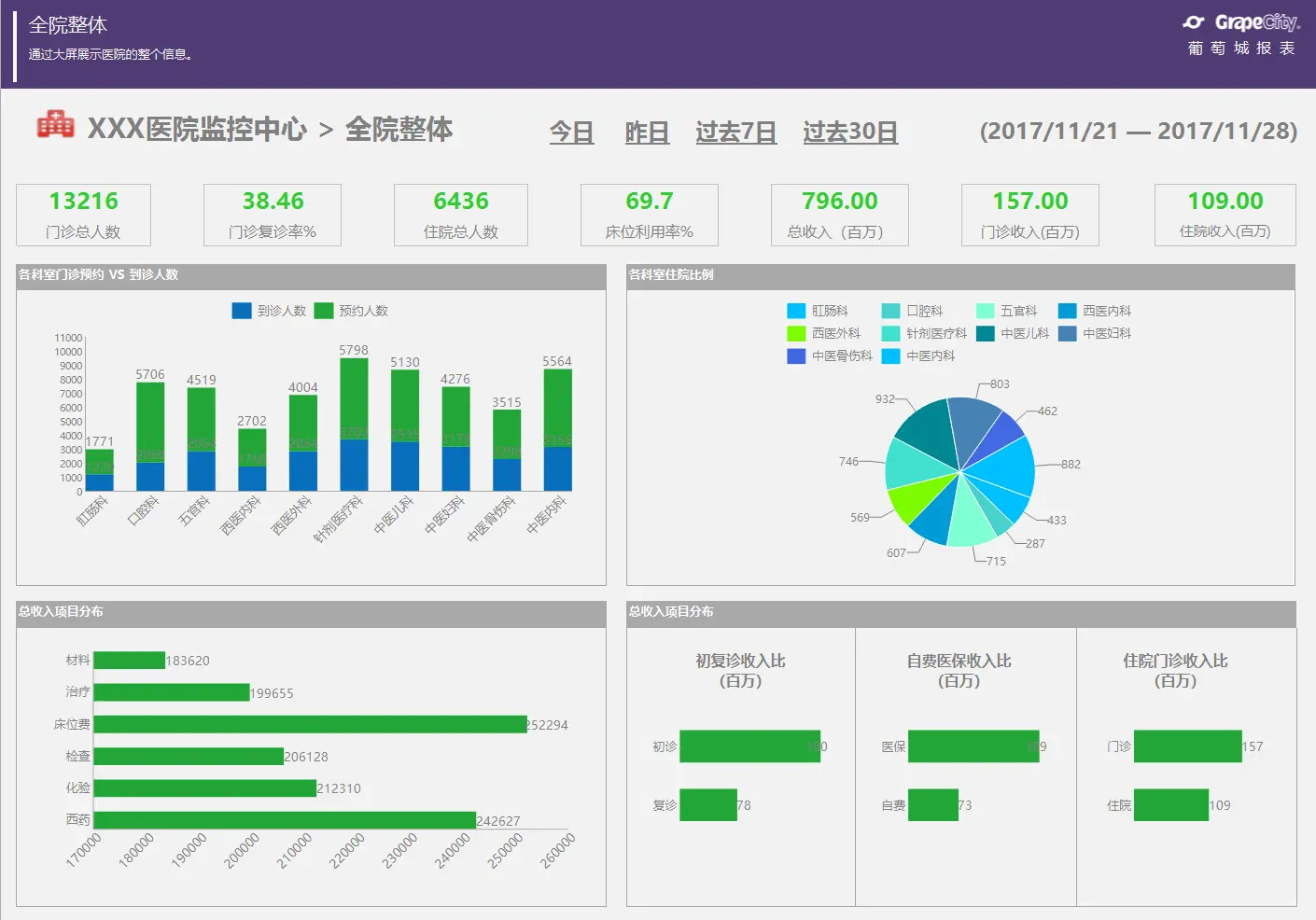The height and width of the screenshot is (920, 1316).
Task: Select the 今日 time range link
Action: [x=572, y=132]
